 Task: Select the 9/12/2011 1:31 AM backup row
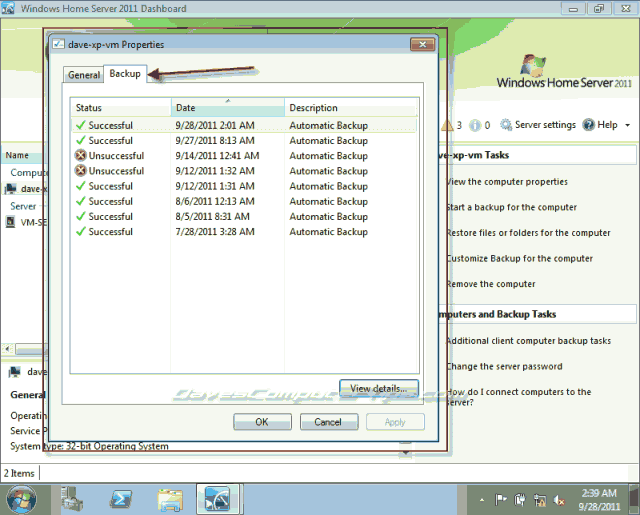click(244, 186)
